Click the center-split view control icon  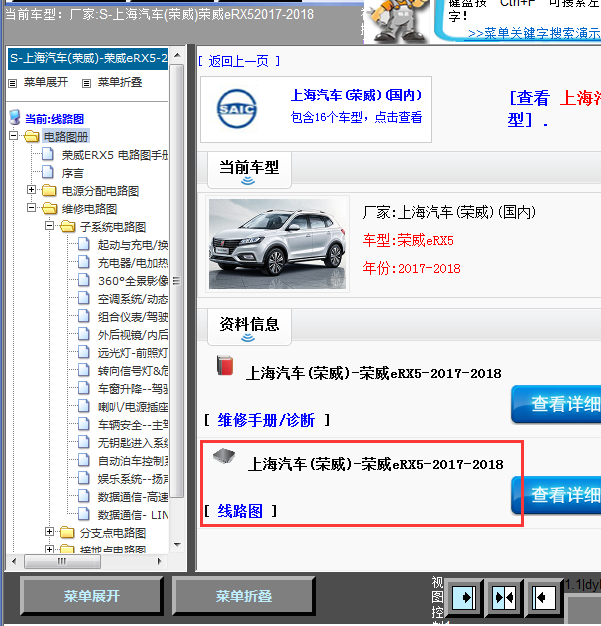coord(504,598)
